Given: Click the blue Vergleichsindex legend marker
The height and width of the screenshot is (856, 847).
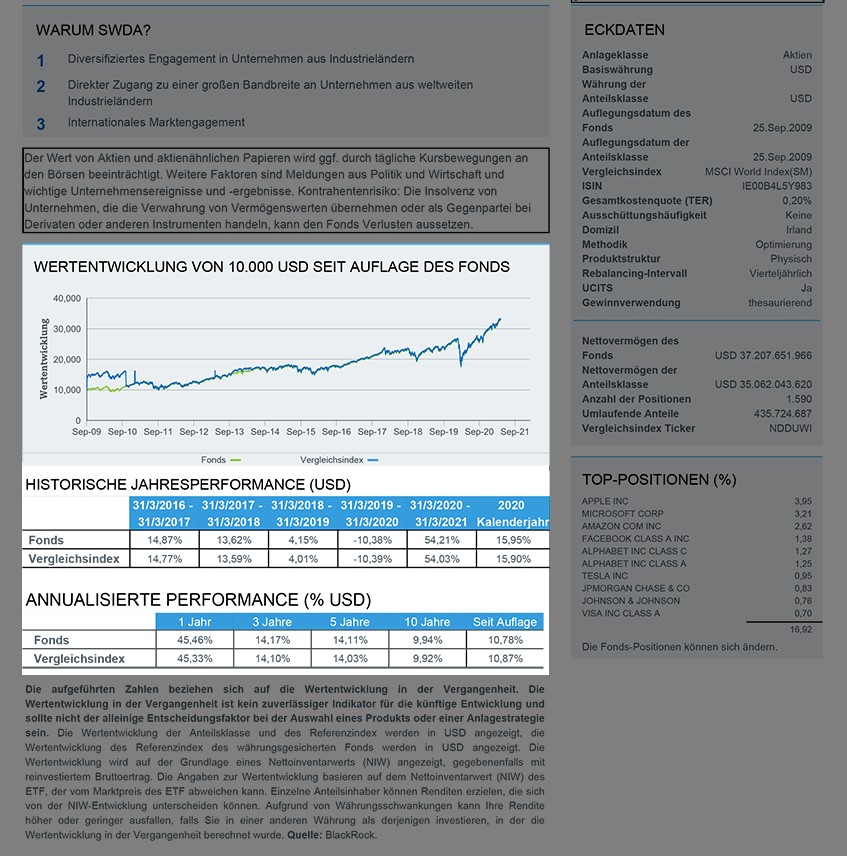Looking at the screenshot, I should pyautogui.click(x=373, y=460).
